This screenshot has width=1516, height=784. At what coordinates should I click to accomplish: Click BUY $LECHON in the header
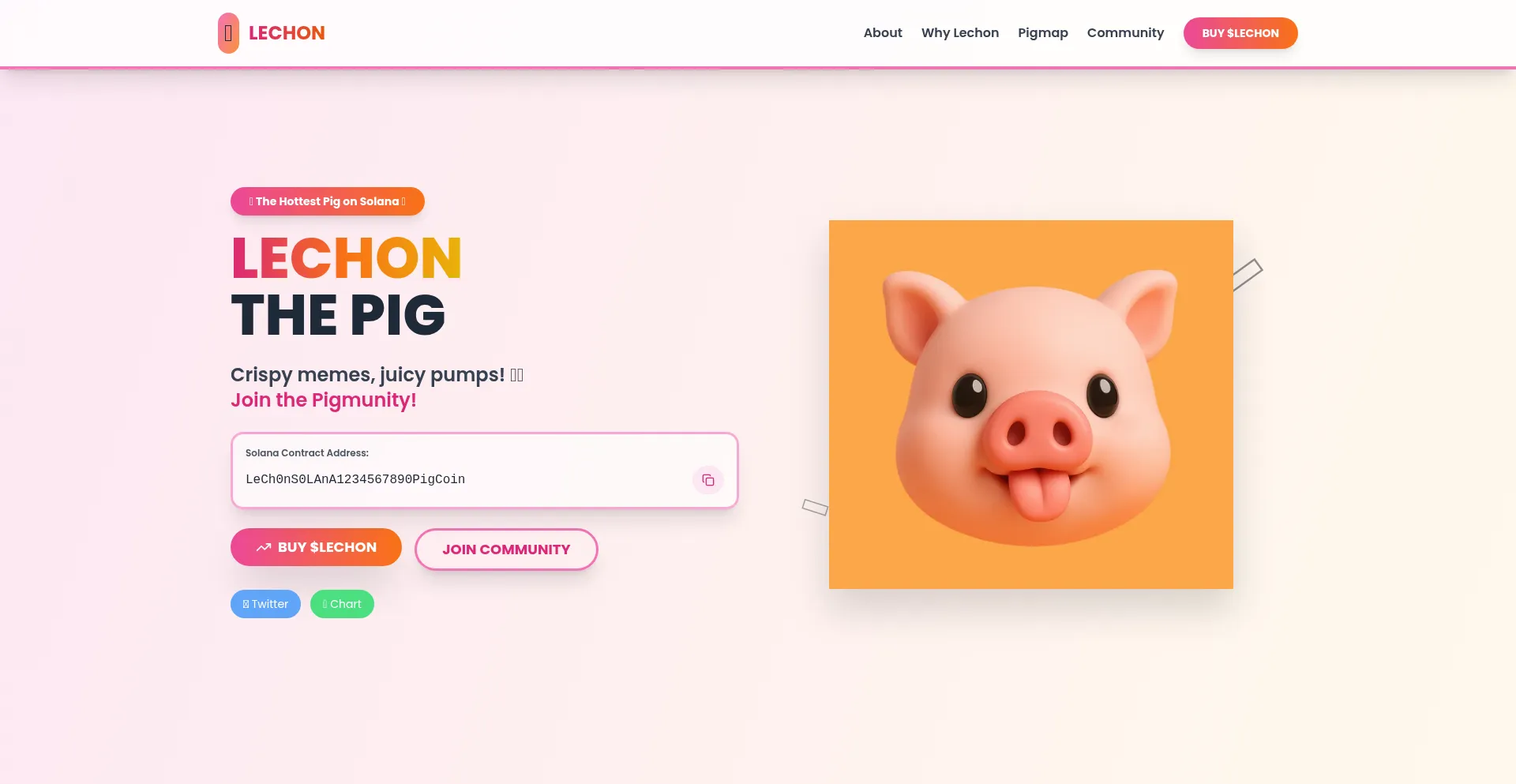pos(1240,33)
